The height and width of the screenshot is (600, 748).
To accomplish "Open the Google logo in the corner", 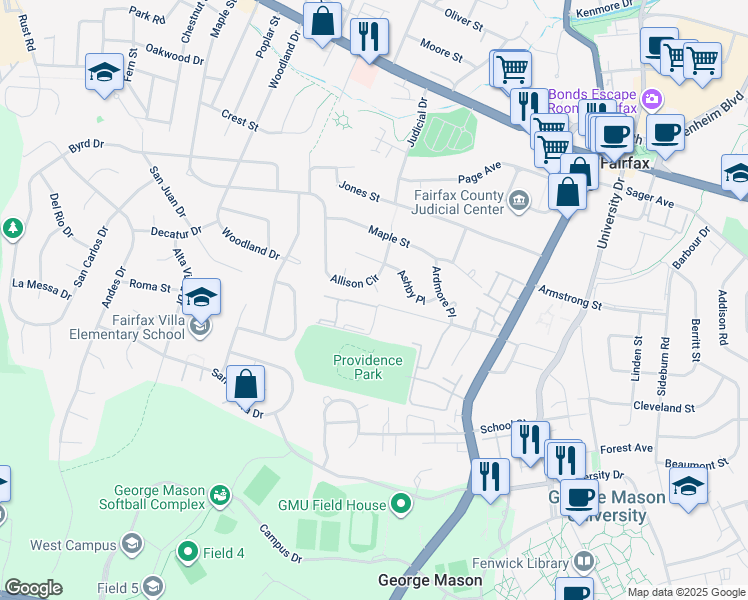I will pyautogui.click(x=34, y=588).
